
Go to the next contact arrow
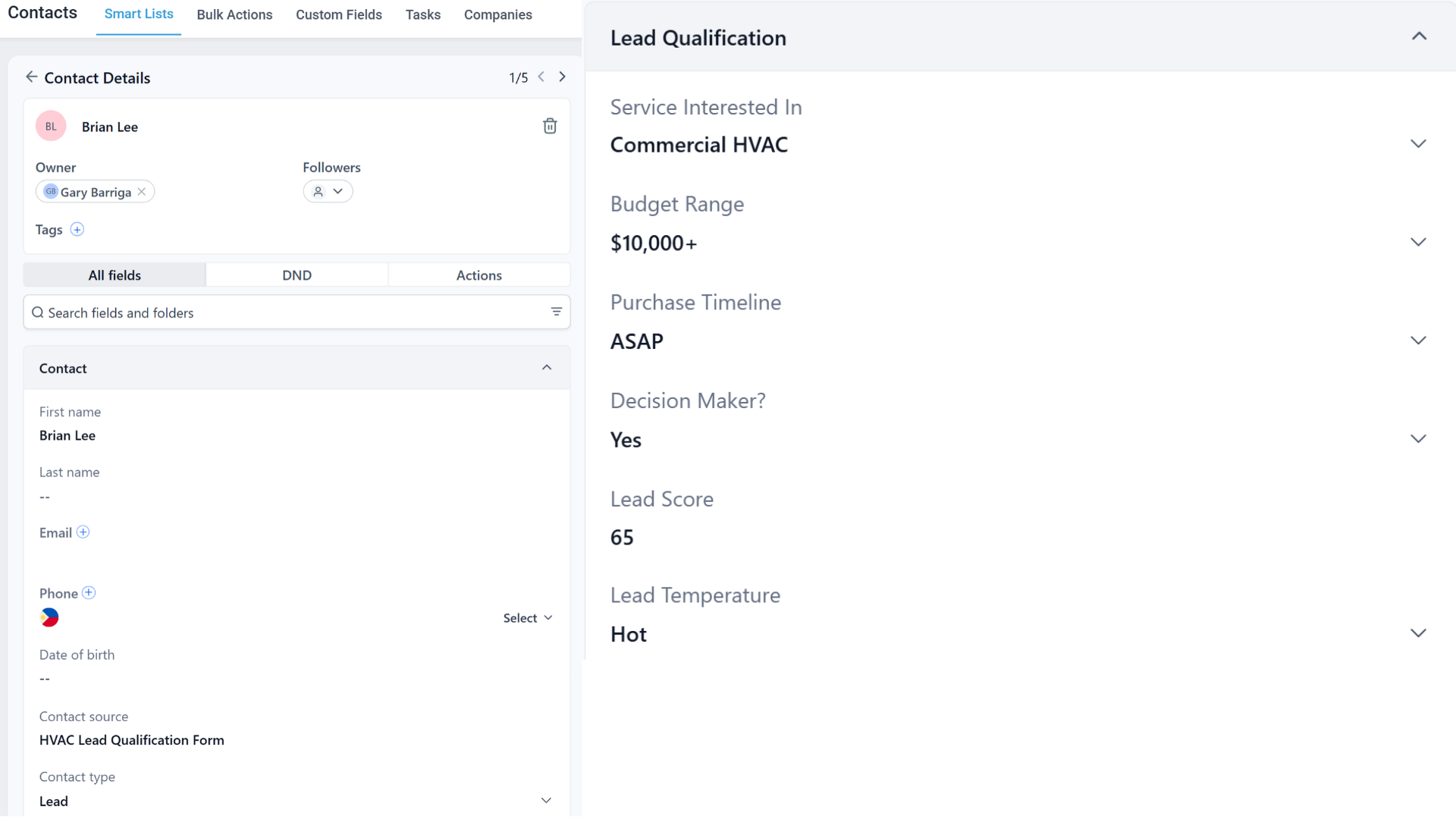click(562, 77)
